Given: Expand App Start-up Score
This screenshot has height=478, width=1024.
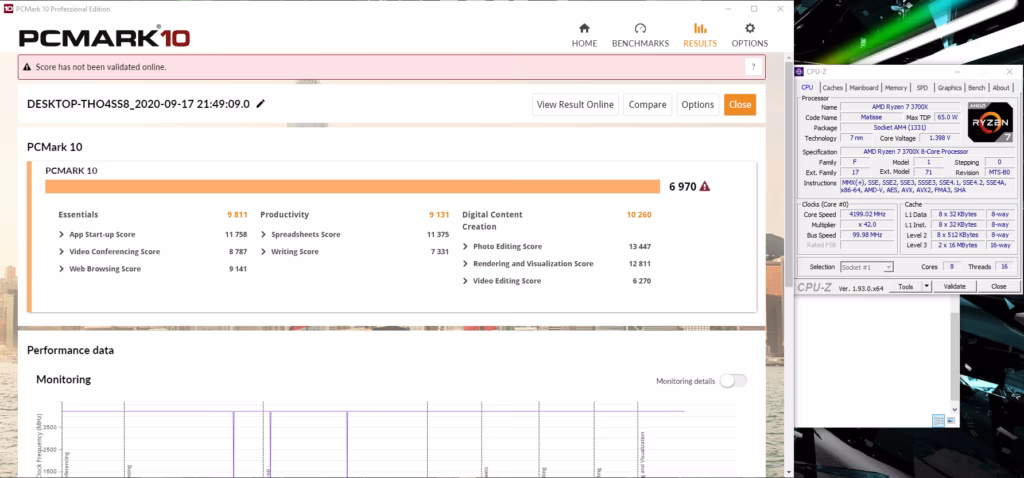Looking at the screenshot, I should click(x=61, y=234).
